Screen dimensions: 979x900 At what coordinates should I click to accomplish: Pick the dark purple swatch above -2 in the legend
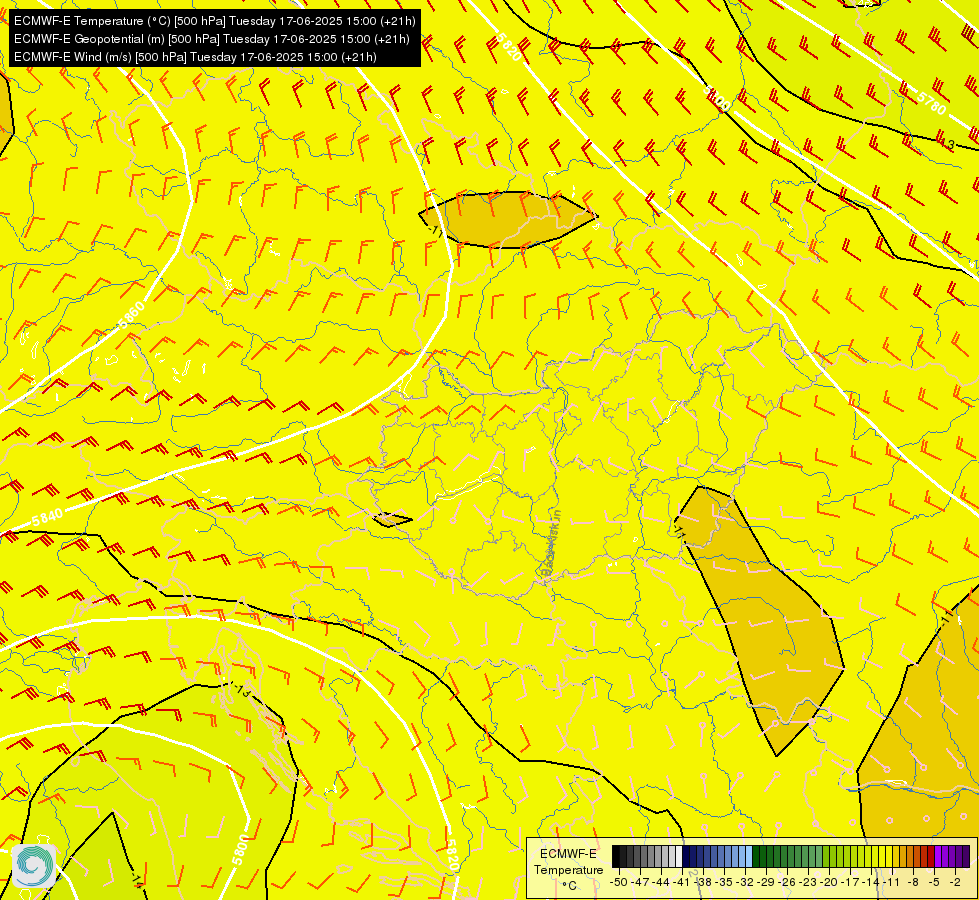966,857
